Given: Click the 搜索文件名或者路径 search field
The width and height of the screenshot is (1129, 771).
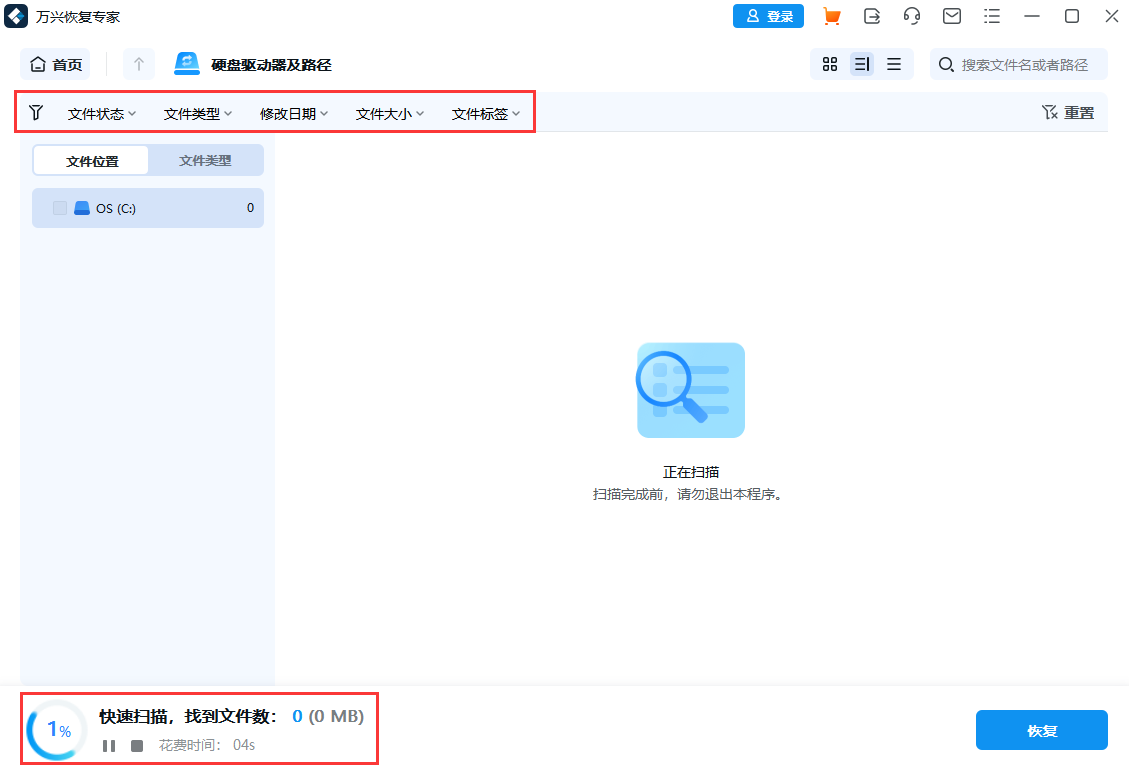Looking at the screenshot, I should pyautogui.click(x=1024, y=64).
